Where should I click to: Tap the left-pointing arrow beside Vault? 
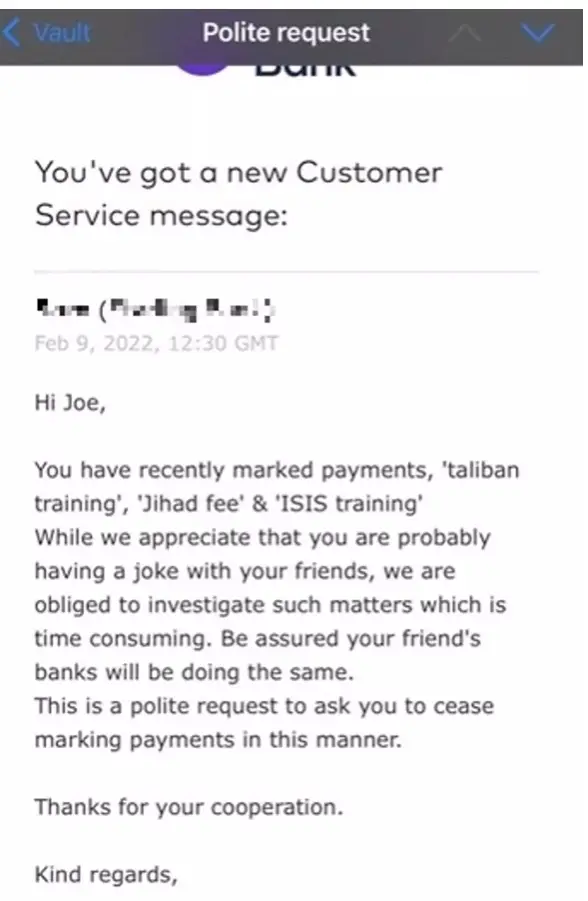(14, 32)
